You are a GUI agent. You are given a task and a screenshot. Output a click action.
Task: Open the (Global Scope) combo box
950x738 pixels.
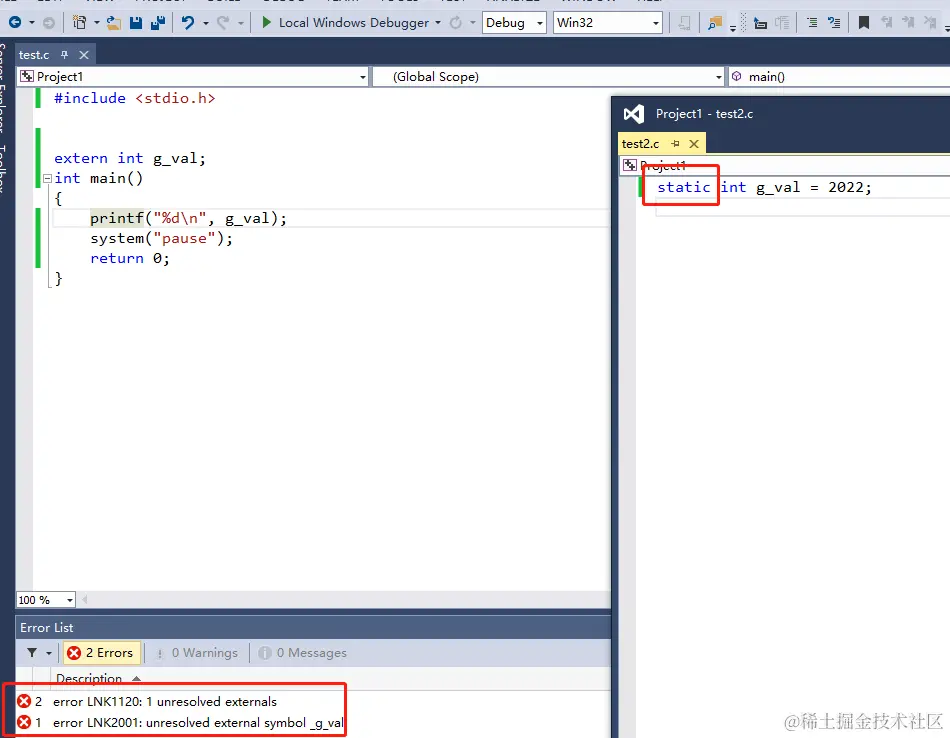pyautogui.click(x=549, y=76)
